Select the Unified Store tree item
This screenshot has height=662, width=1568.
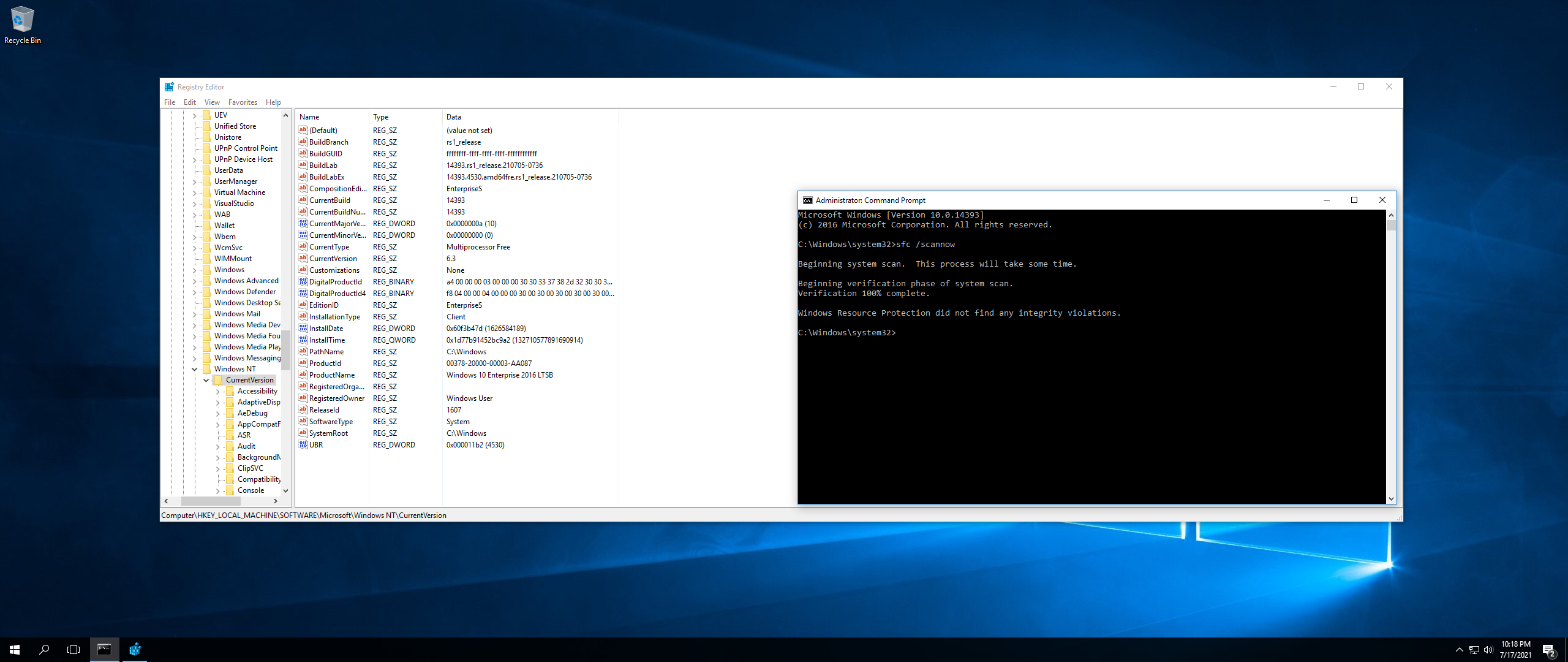pyautogui.click(x=235, y=126)
